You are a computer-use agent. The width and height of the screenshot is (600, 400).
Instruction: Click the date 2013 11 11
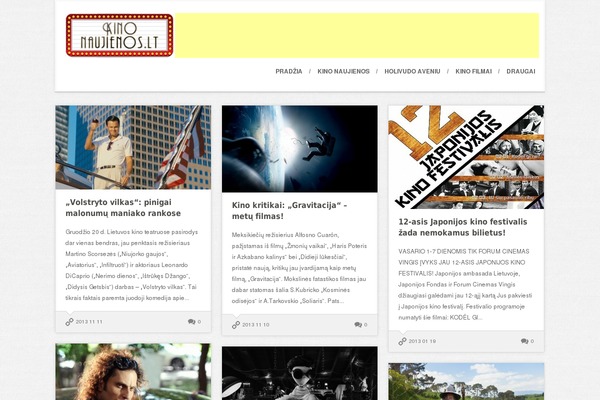click(x=89, y=322)
